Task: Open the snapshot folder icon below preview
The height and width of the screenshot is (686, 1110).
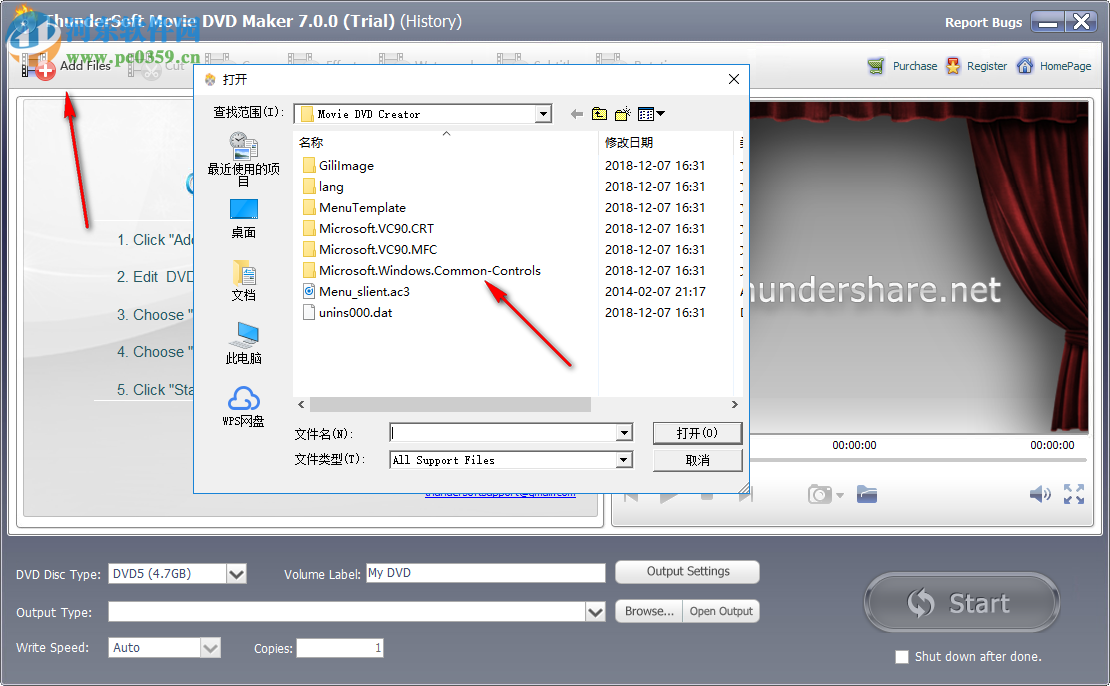Action: (866, 493)
